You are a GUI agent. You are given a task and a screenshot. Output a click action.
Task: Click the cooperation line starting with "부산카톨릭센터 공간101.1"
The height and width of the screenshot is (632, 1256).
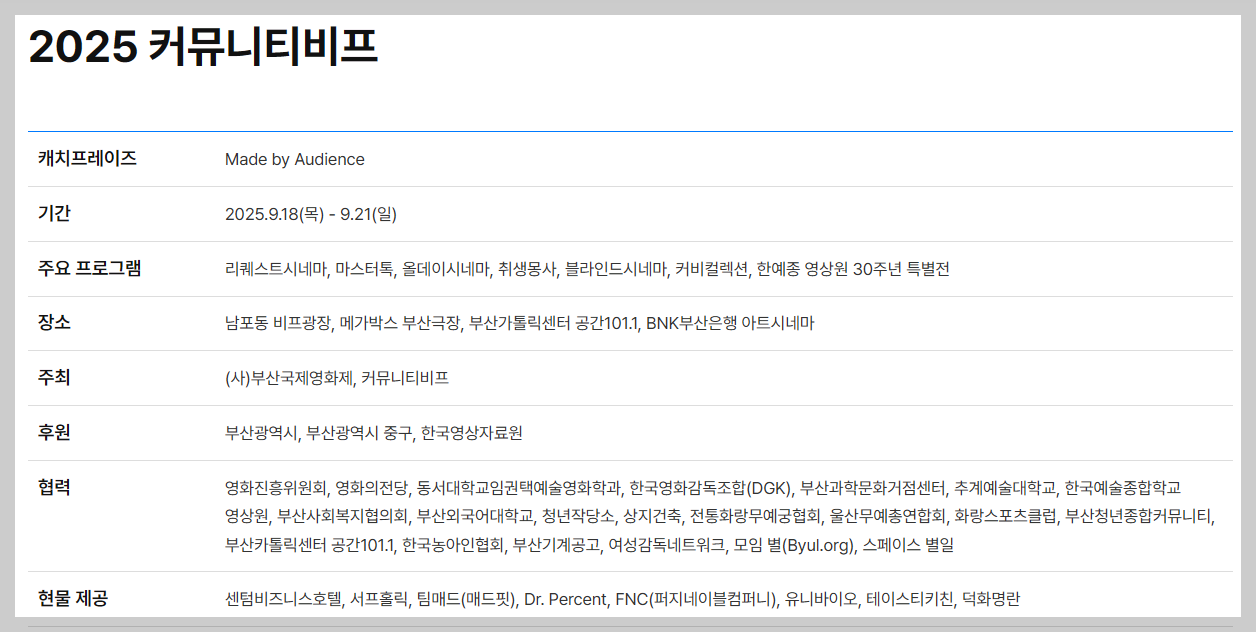(590, 546)
